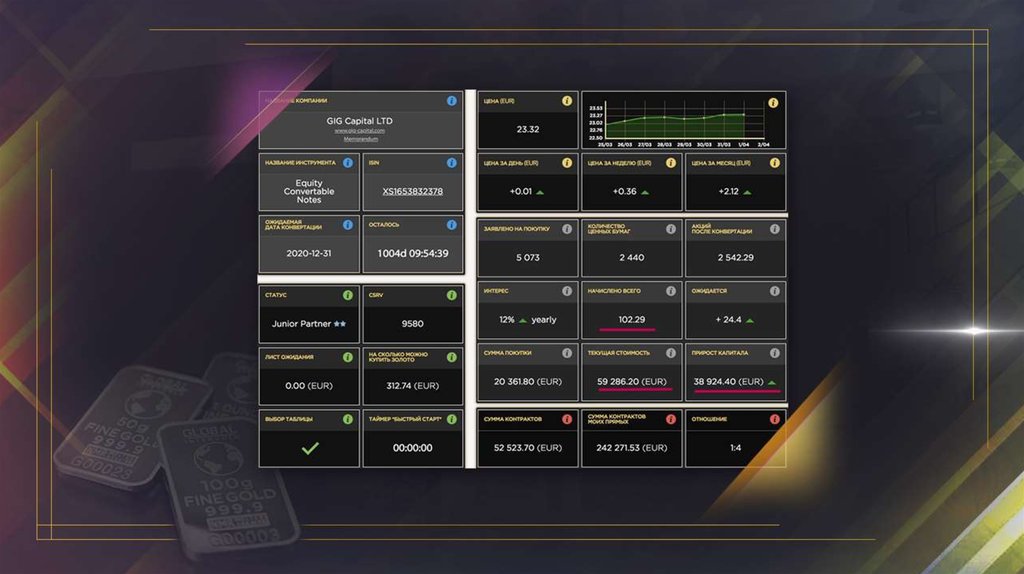
Task: Click the last data point on the chart
Action: 744,114
